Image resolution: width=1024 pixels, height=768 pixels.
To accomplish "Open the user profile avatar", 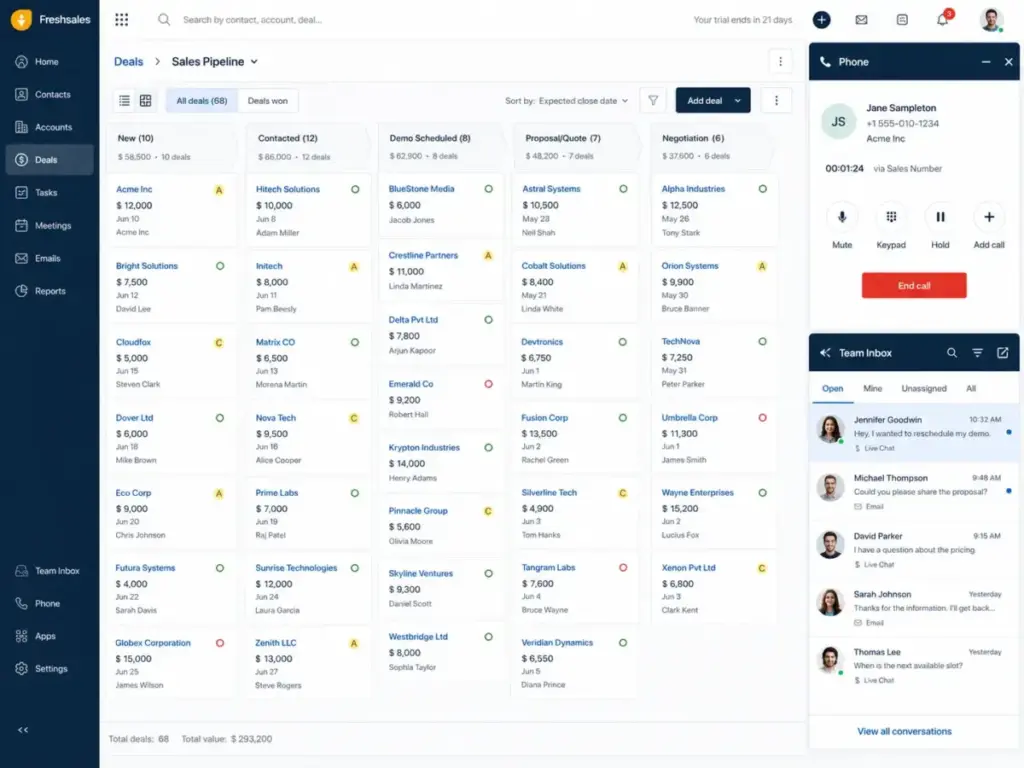I will (991, 20).
